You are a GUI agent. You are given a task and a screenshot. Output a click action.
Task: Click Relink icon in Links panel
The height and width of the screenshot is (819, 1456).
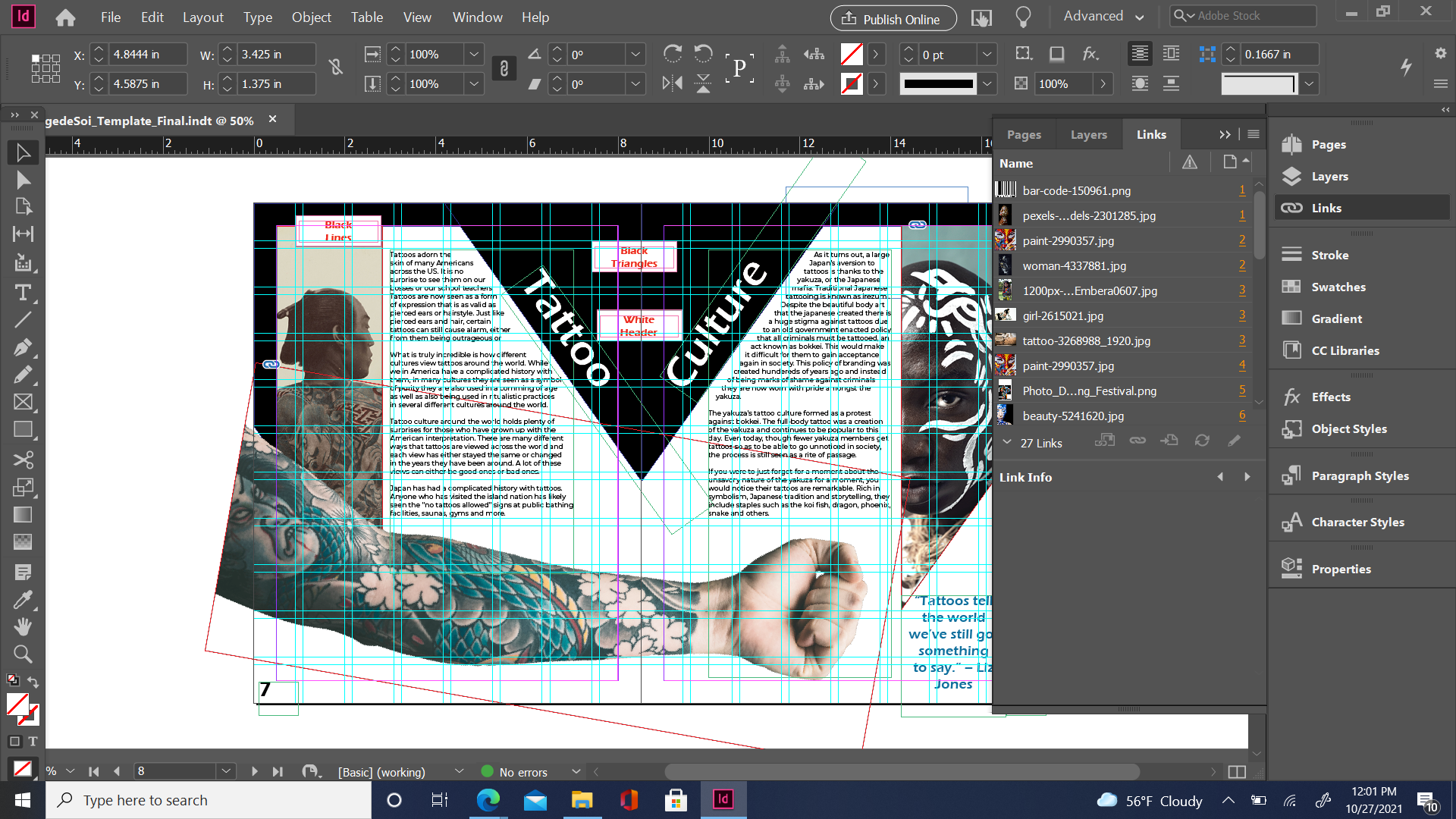(1137, 441)
